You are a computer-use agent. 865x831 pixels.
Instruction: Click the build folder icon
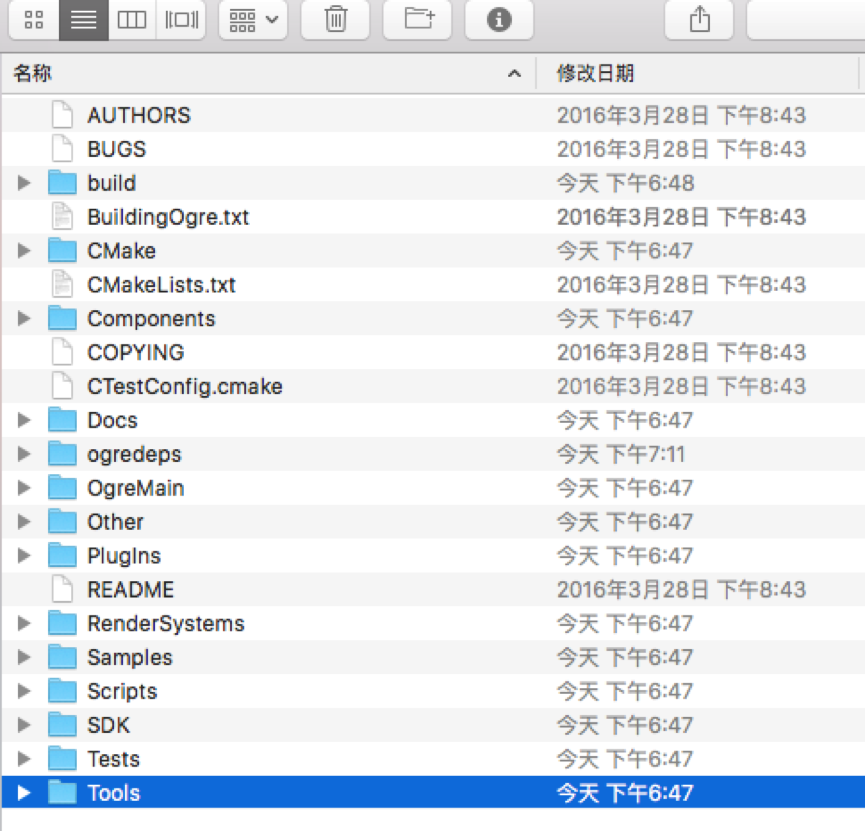point(62,183)
